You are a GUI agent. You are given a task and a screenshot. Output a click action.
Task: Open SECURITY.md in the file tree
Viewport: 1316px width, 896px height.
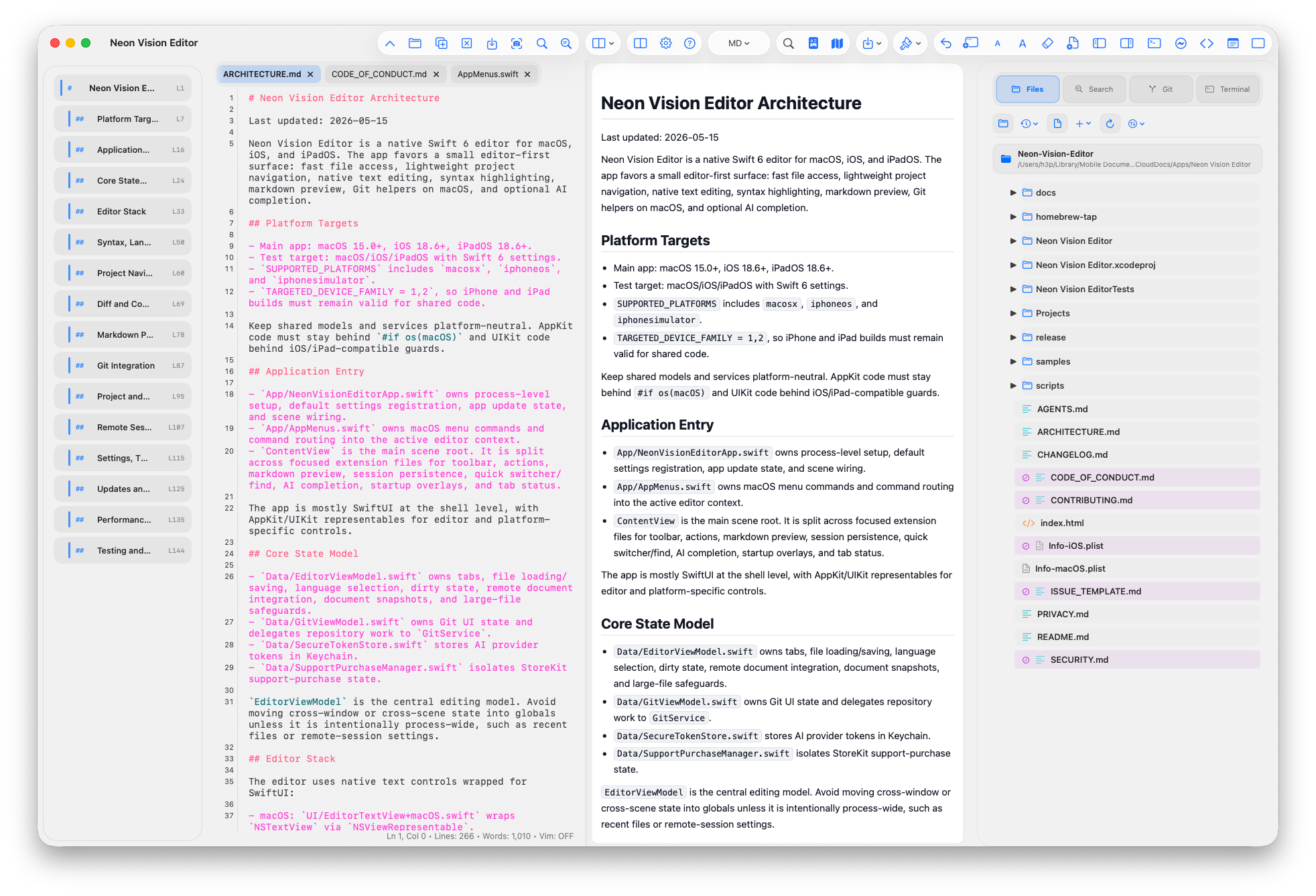click(x=1137, y=659)
